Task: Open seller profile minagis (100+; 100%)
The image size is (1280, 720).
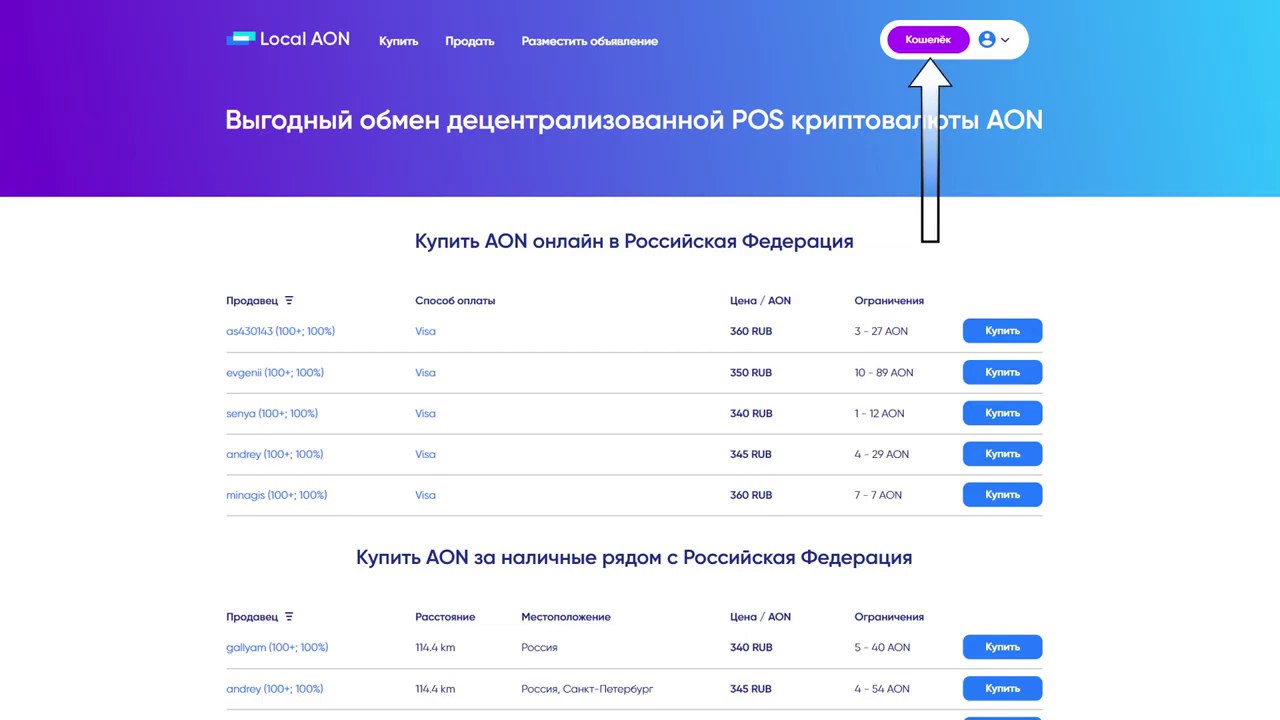Action: [277, 495]
